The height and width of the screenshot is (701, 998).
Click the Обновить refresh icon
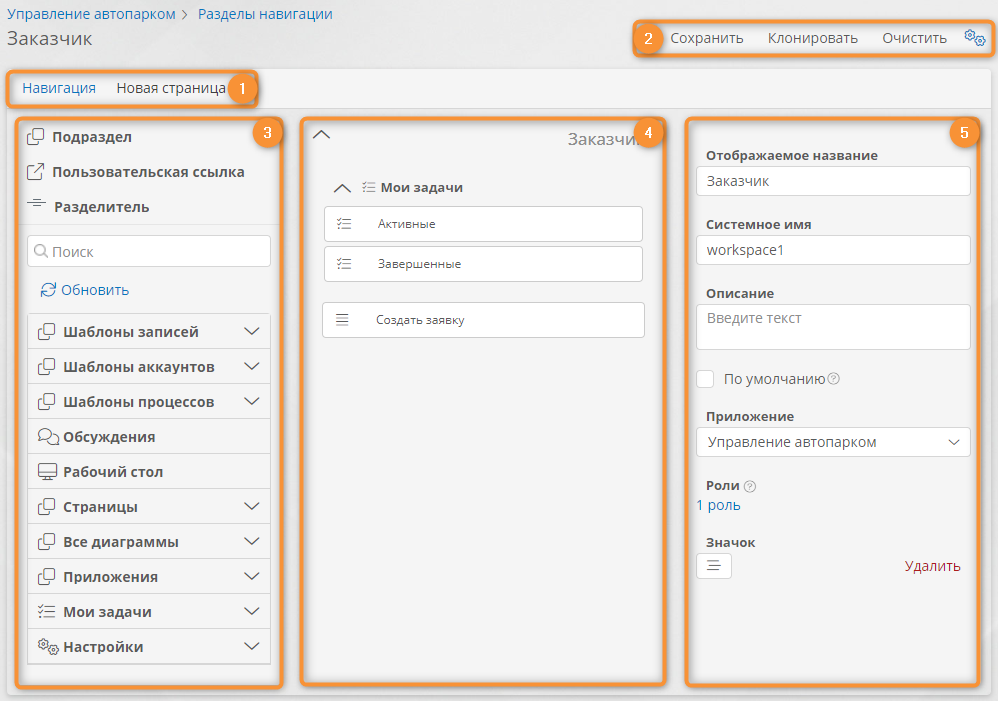coord(48,290)
